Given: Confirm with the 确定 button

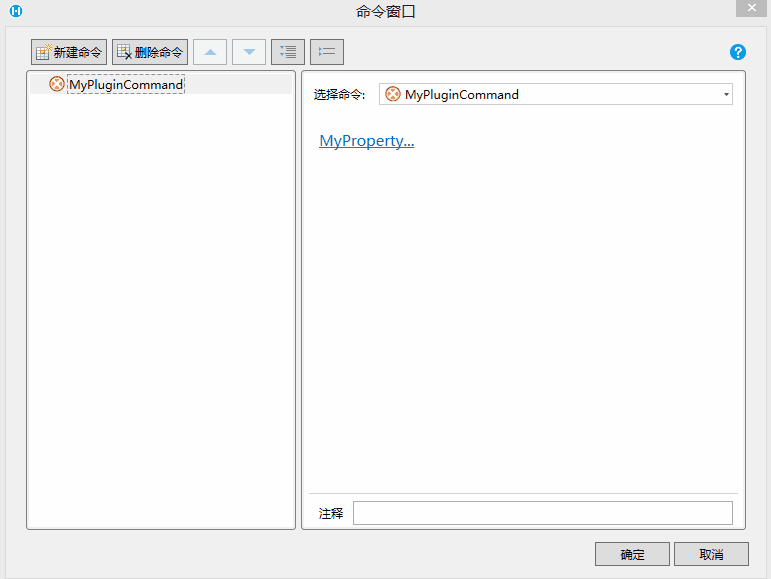Looking at the screenshot, I should (632, 554).
